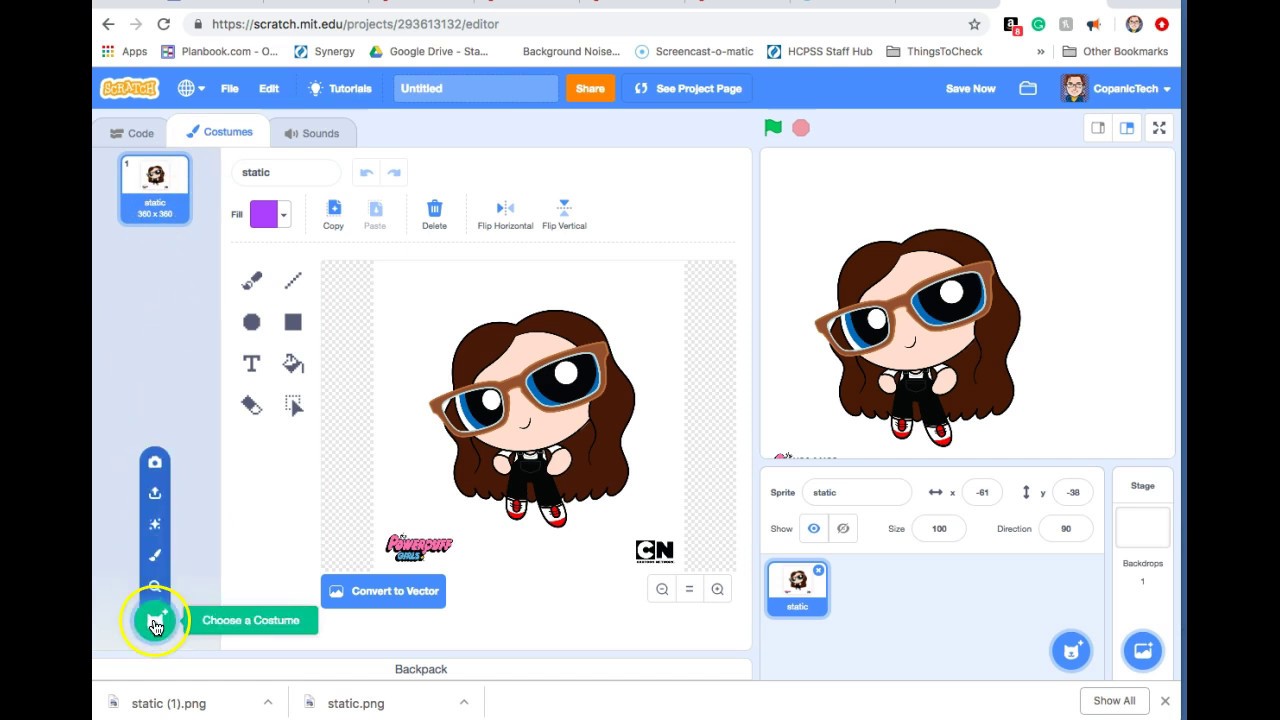Click the sprite Size field

point(939,529)
